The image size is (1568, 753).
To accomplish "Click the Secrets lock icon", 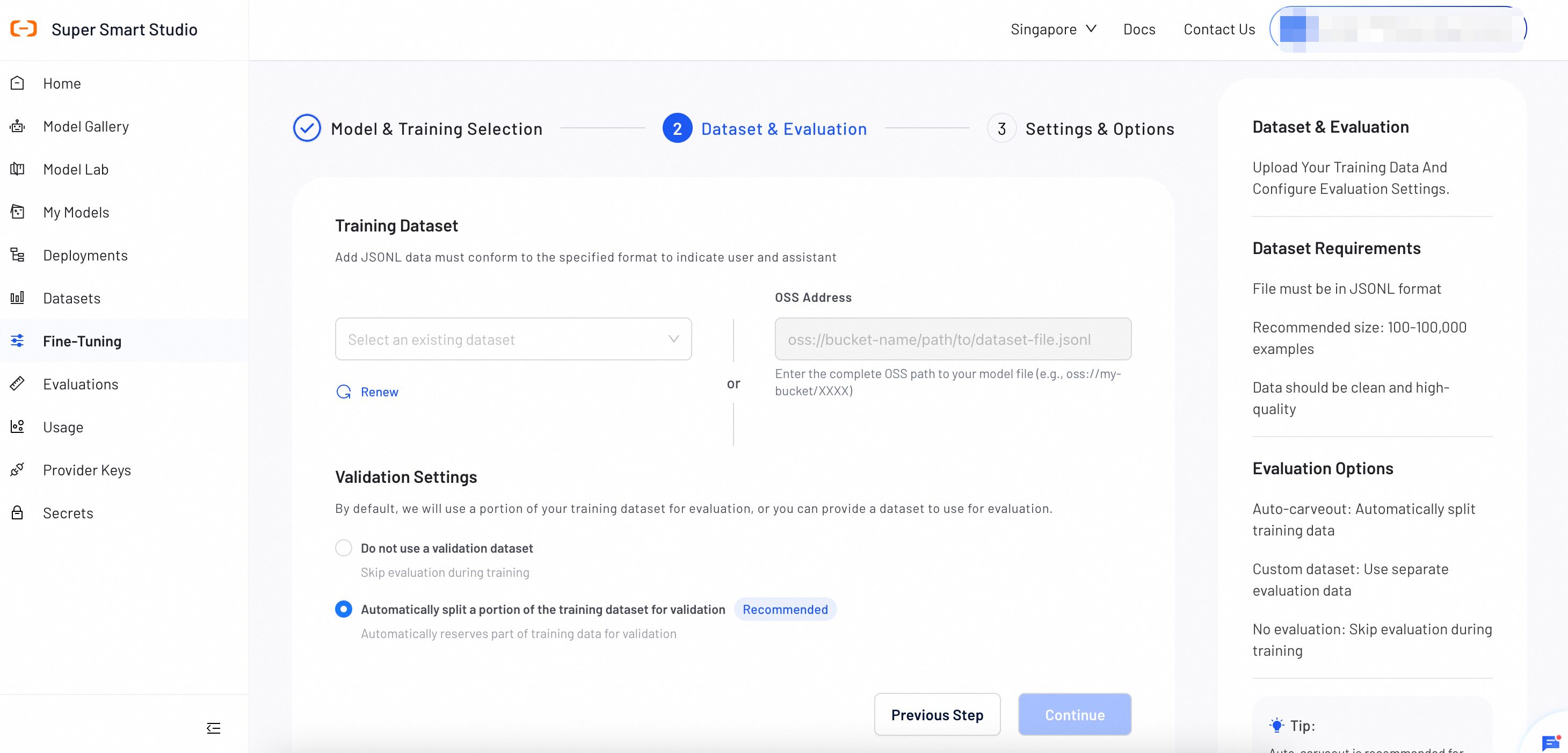I will click(x=18, y=512).
